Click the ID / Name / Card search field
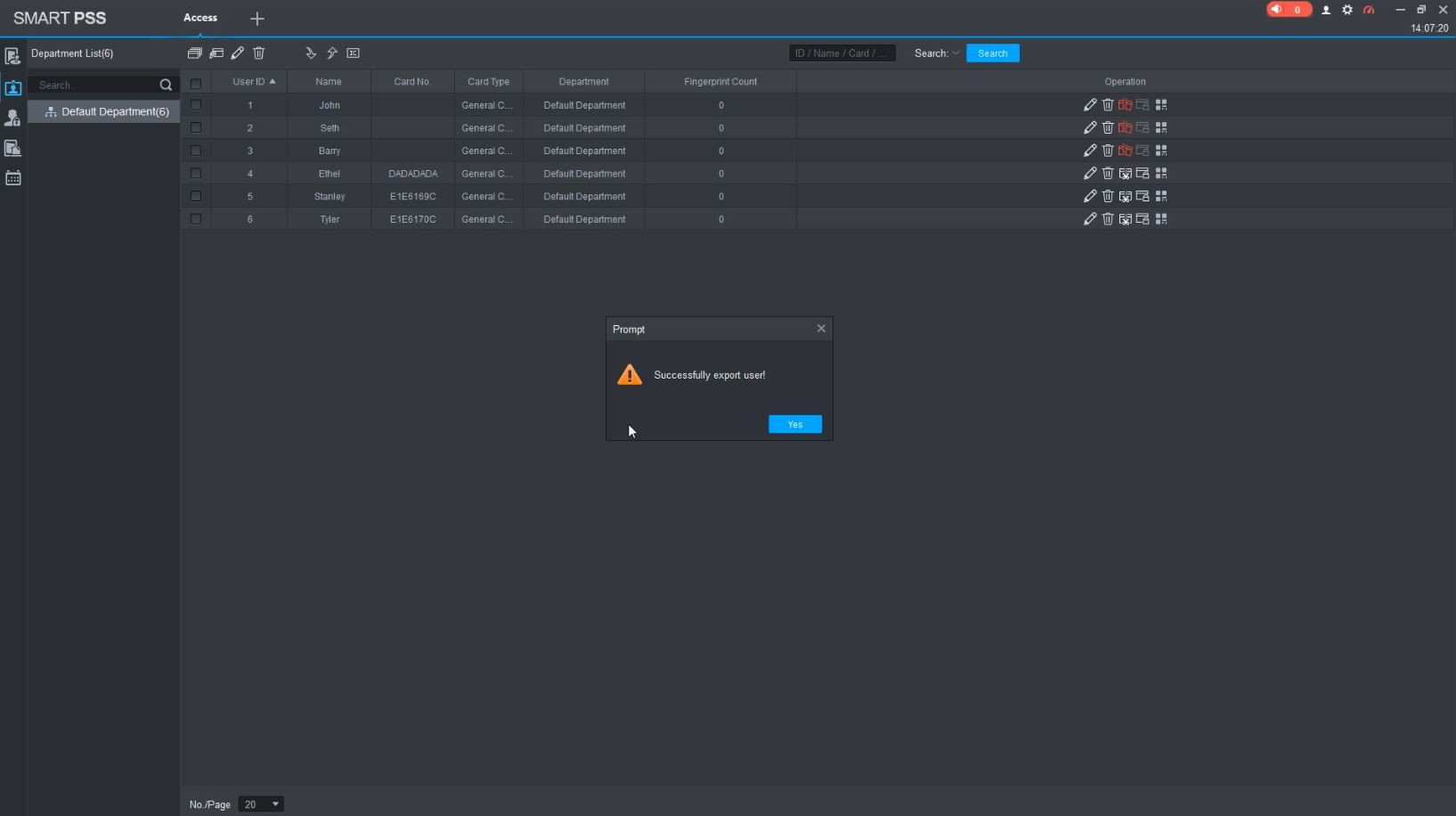 842,53
